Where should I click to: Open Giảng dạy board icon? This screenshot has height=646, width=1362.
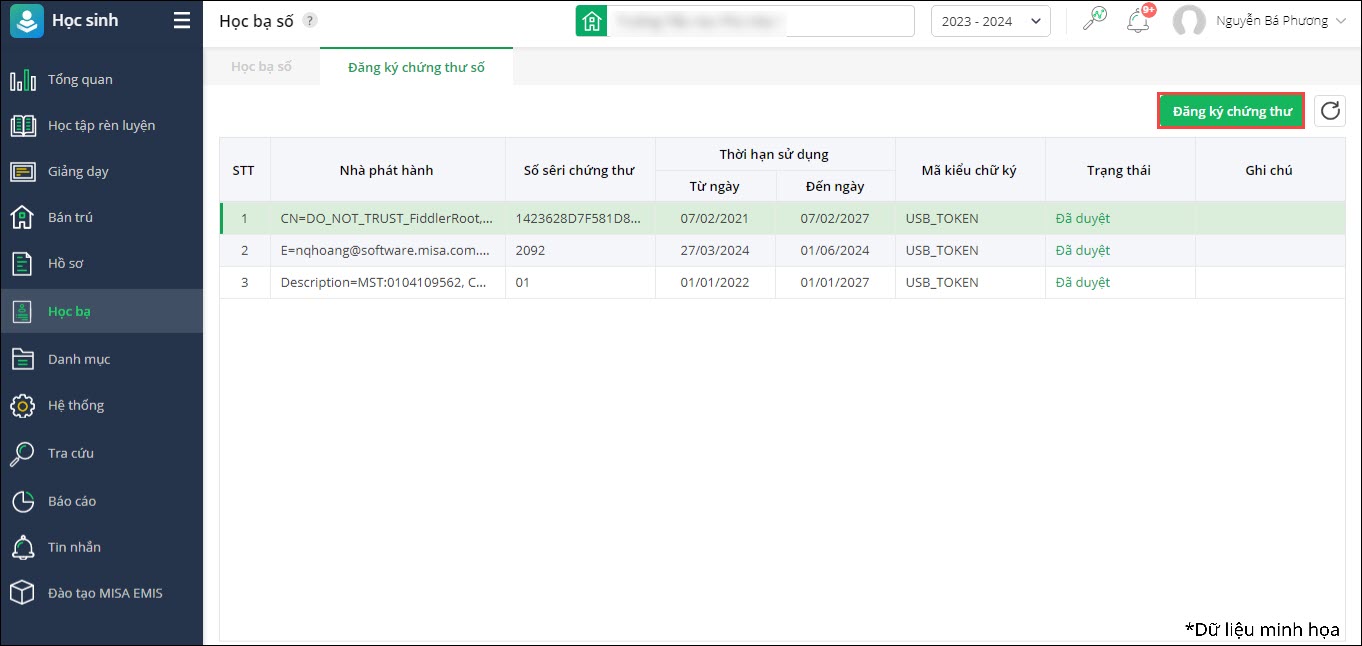[23, 172]
